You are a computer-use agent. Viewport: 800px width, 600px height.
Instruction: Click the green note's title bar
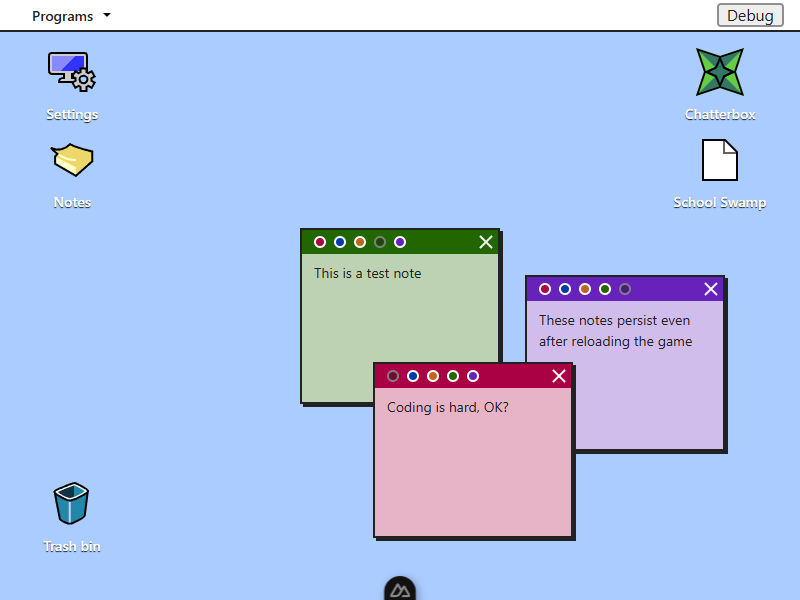(400, 242)
